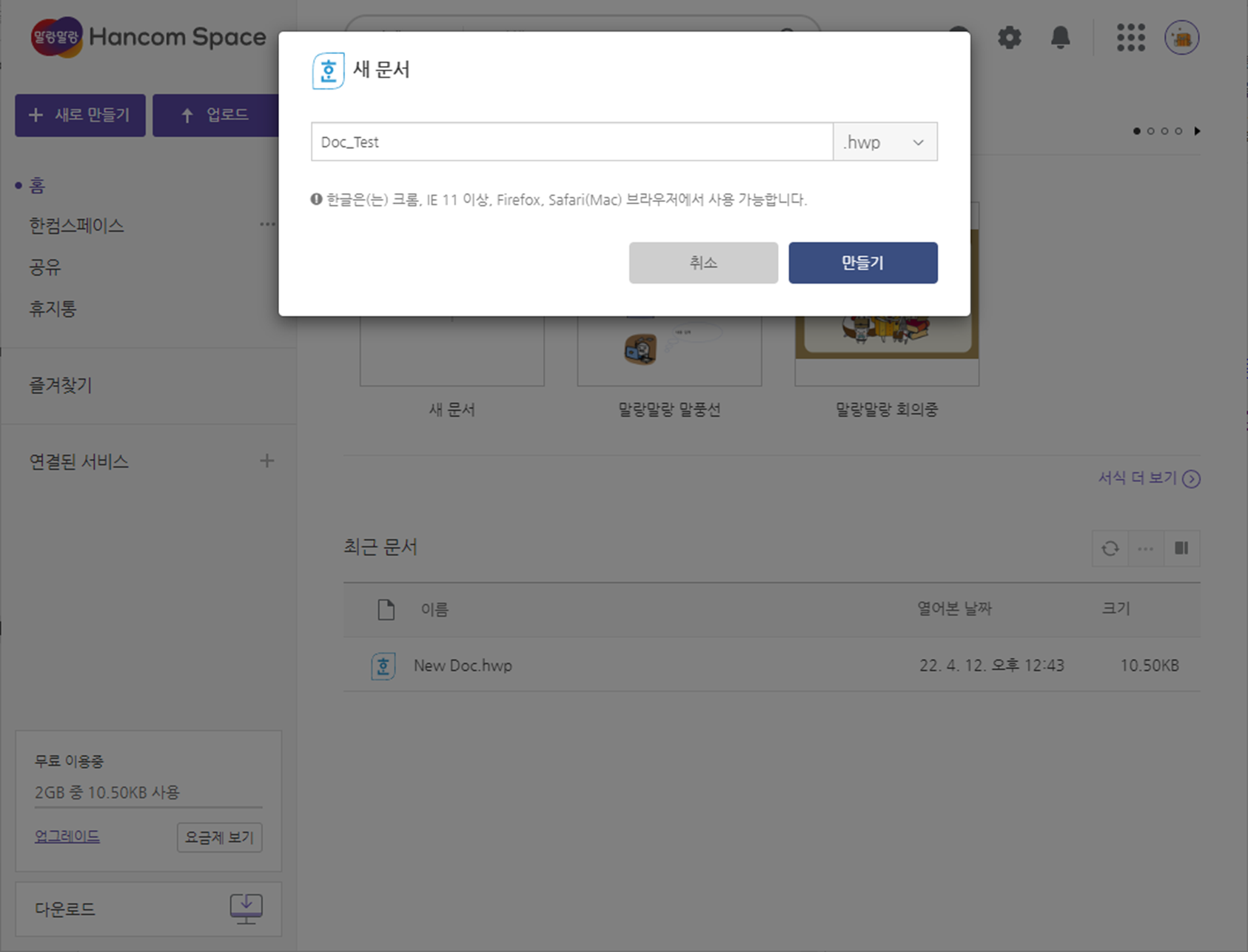The image size is (1248, 952).
Task: Select the second carousel page dot
Action: [1151, 131]
